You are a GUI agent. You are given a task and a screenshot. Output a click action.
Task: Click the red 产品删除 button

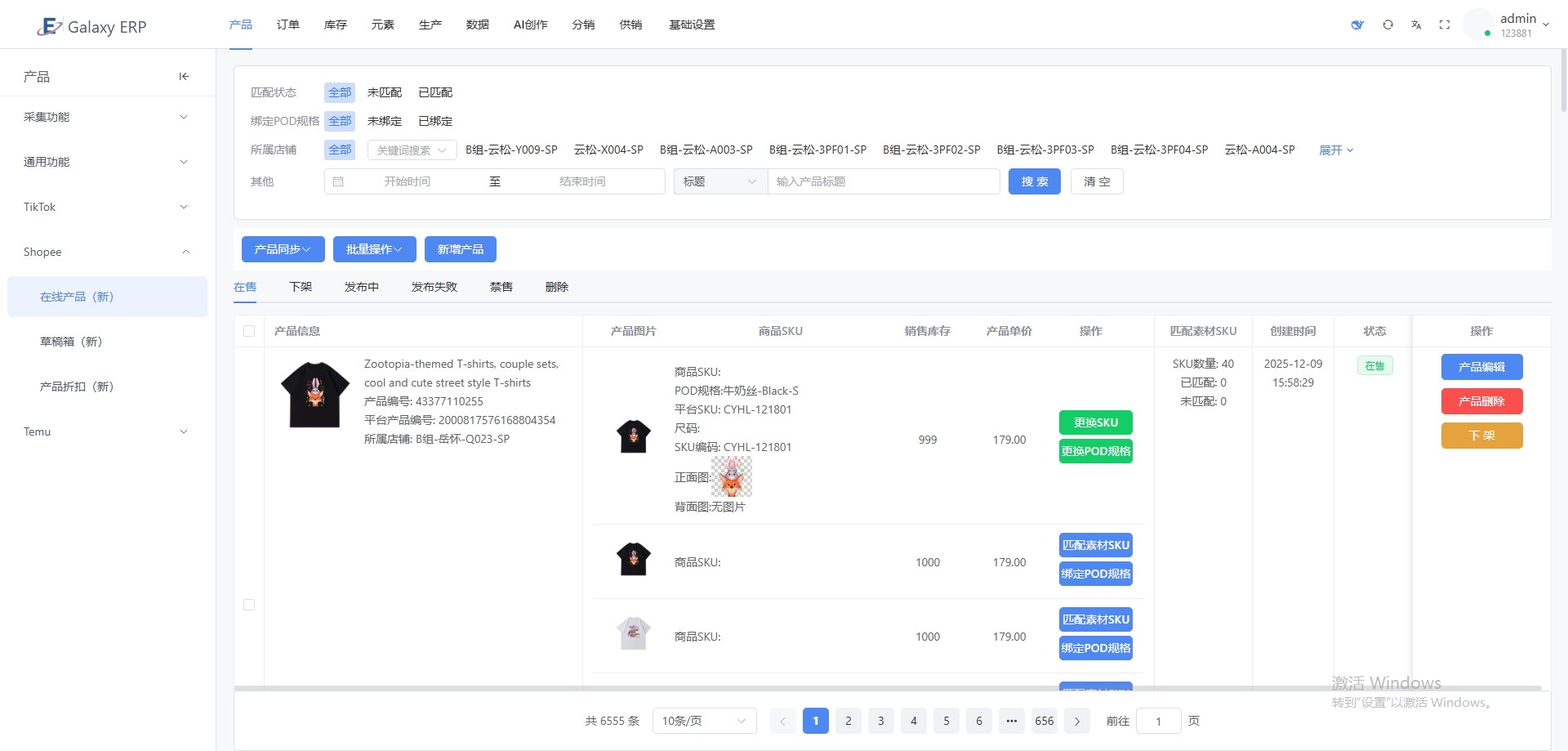click(1481, 401)
